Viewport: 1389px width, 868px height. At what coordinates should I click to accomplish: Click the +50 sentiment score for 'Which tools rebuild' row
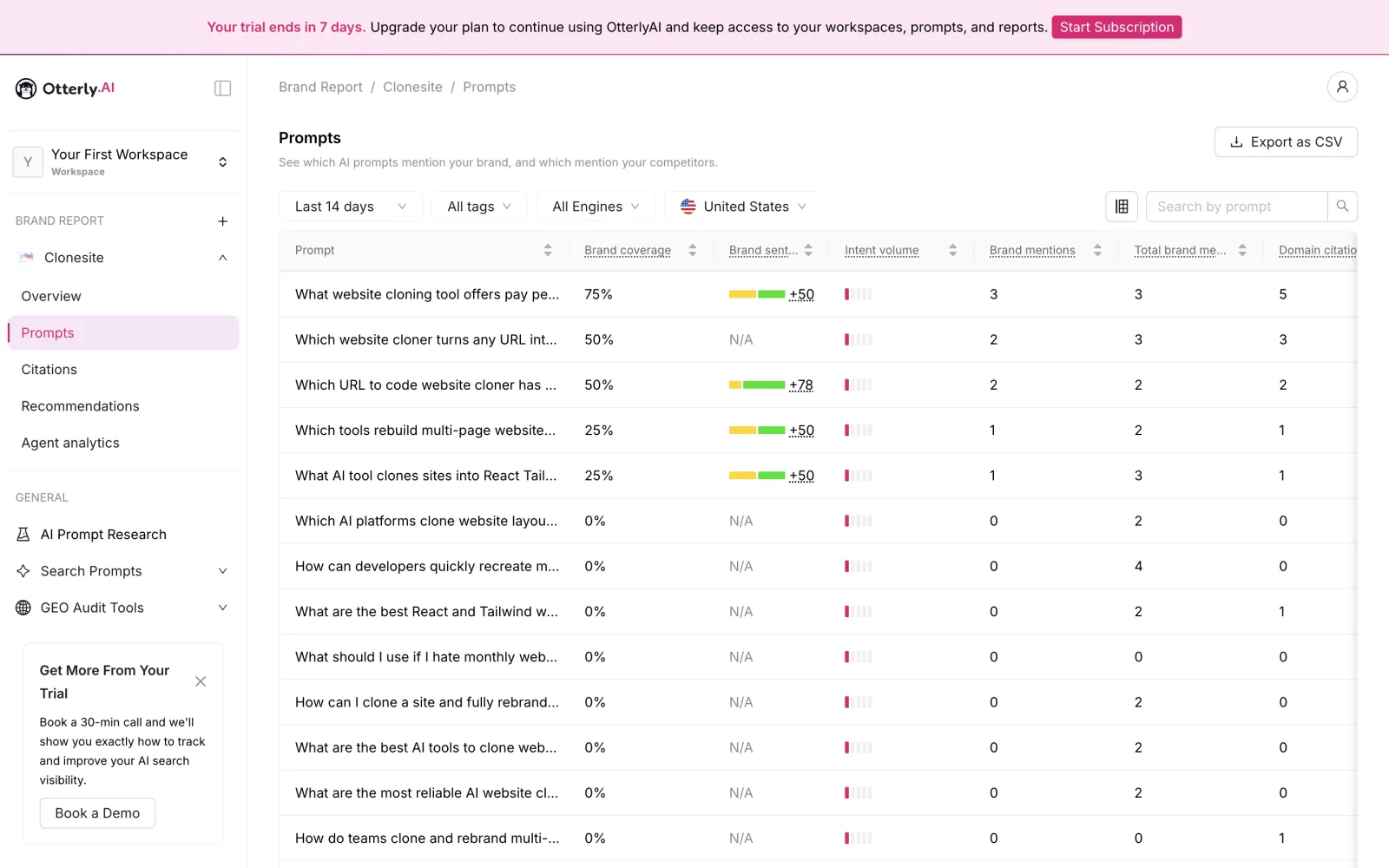coord(801,431)
